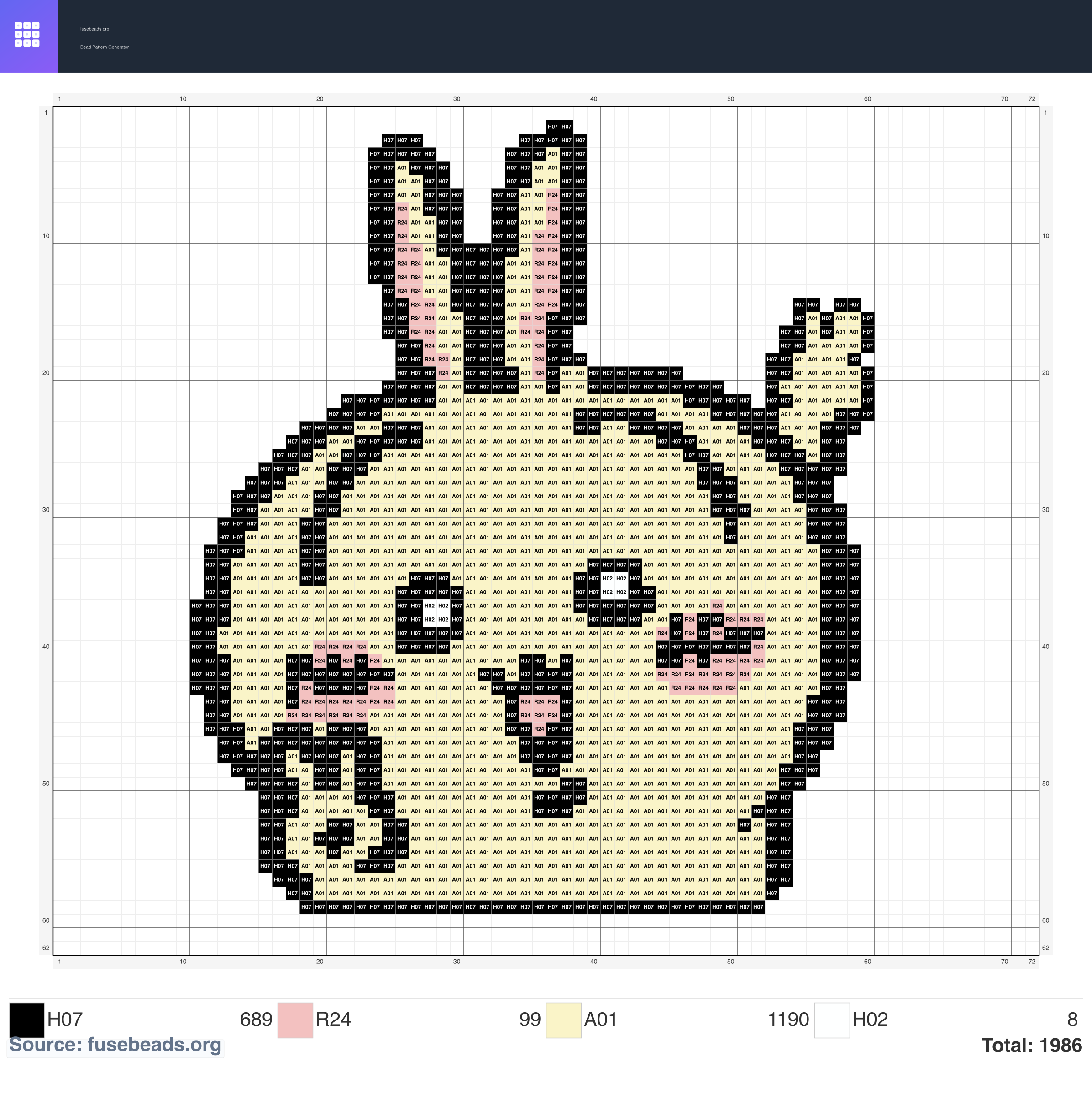Screen dimensions: 1092x1119
Task: Select the white H02 color swatch
Action: click(x=832, y=1020)
